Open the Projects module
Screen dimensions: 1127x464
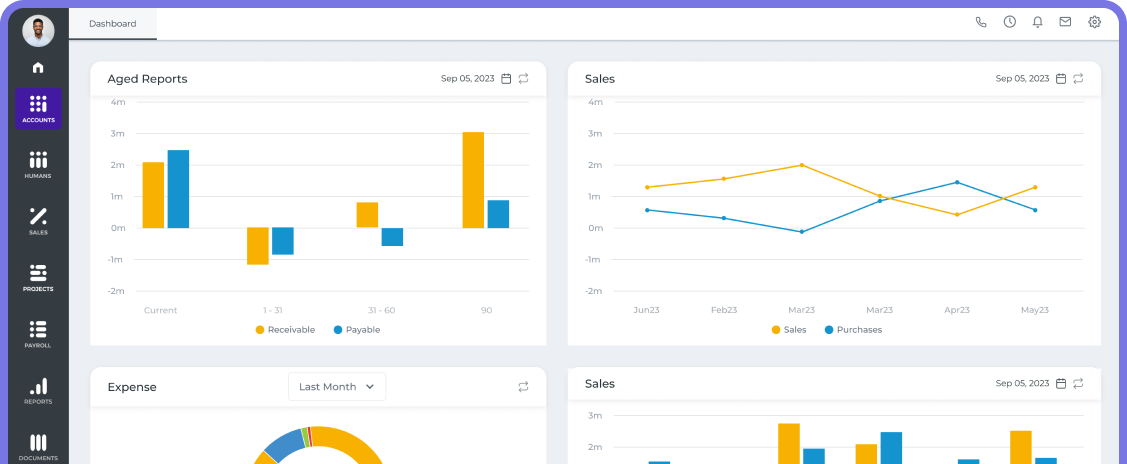(x=38, y=278)
